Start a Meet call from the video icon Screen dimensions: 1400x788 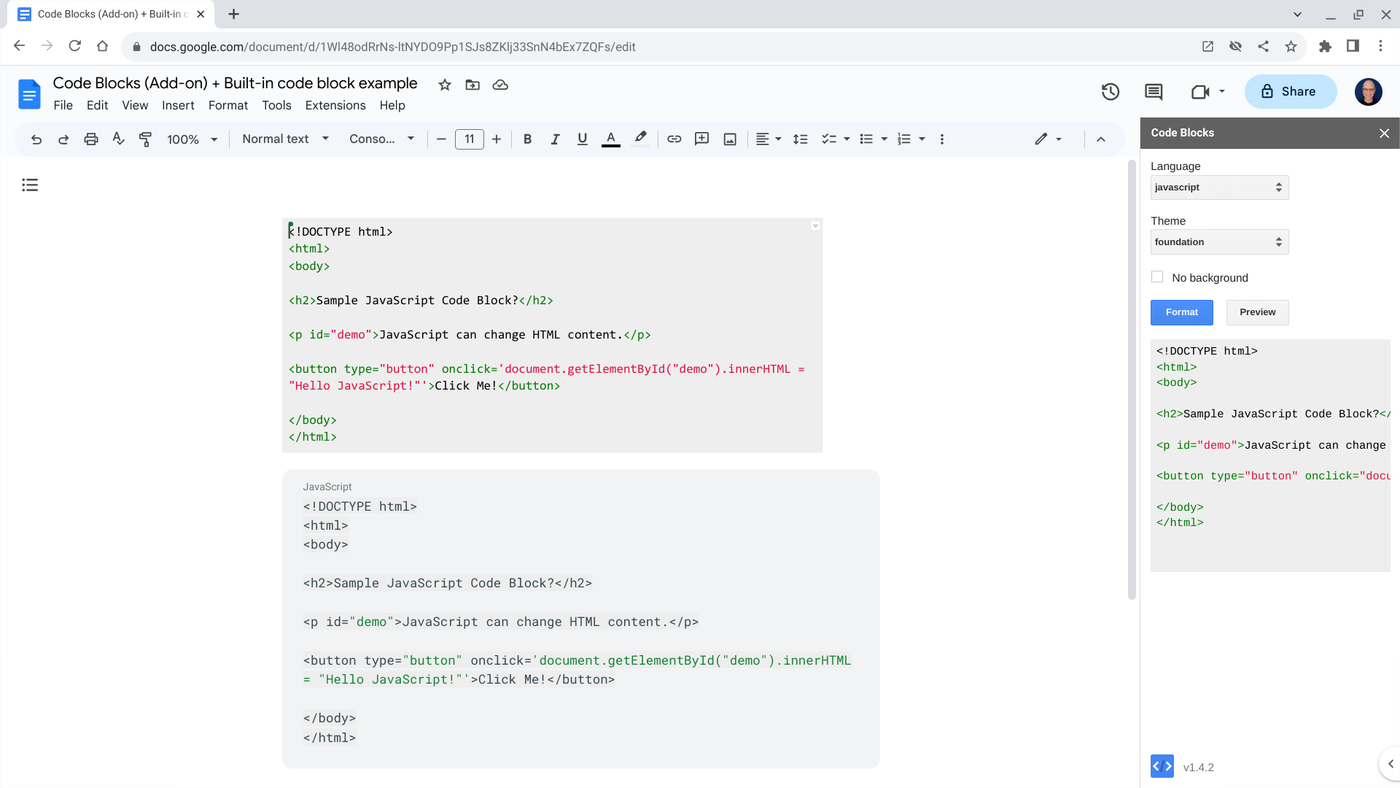coord(1198,91)
